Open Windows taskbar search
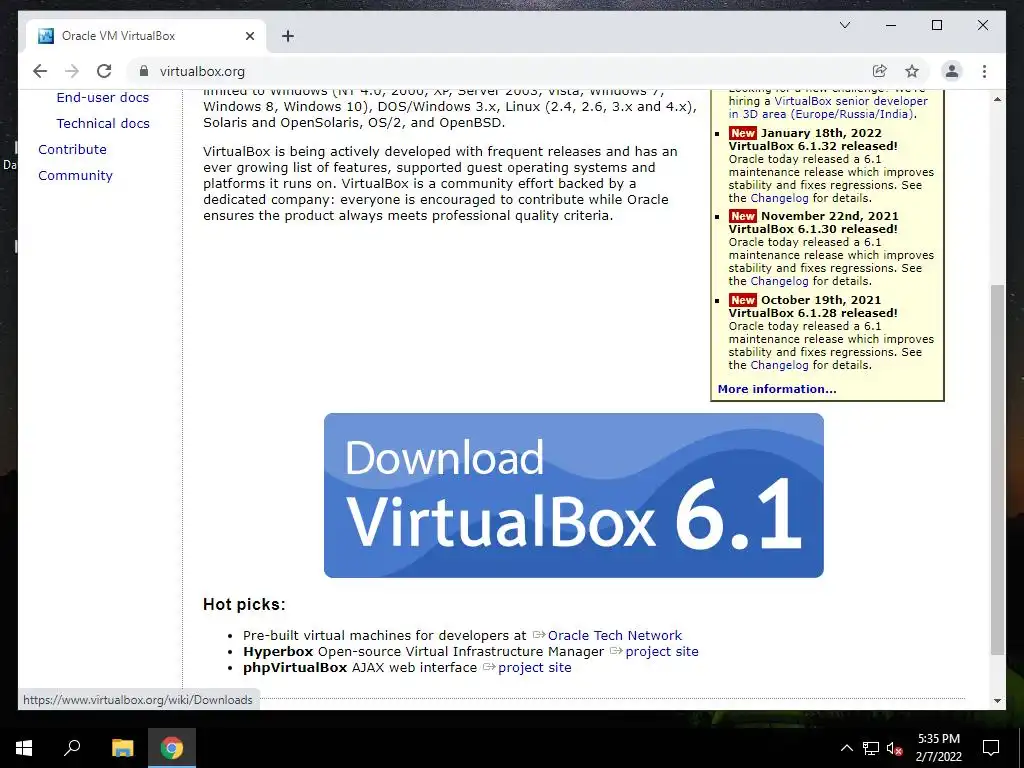 coord(72,748)
